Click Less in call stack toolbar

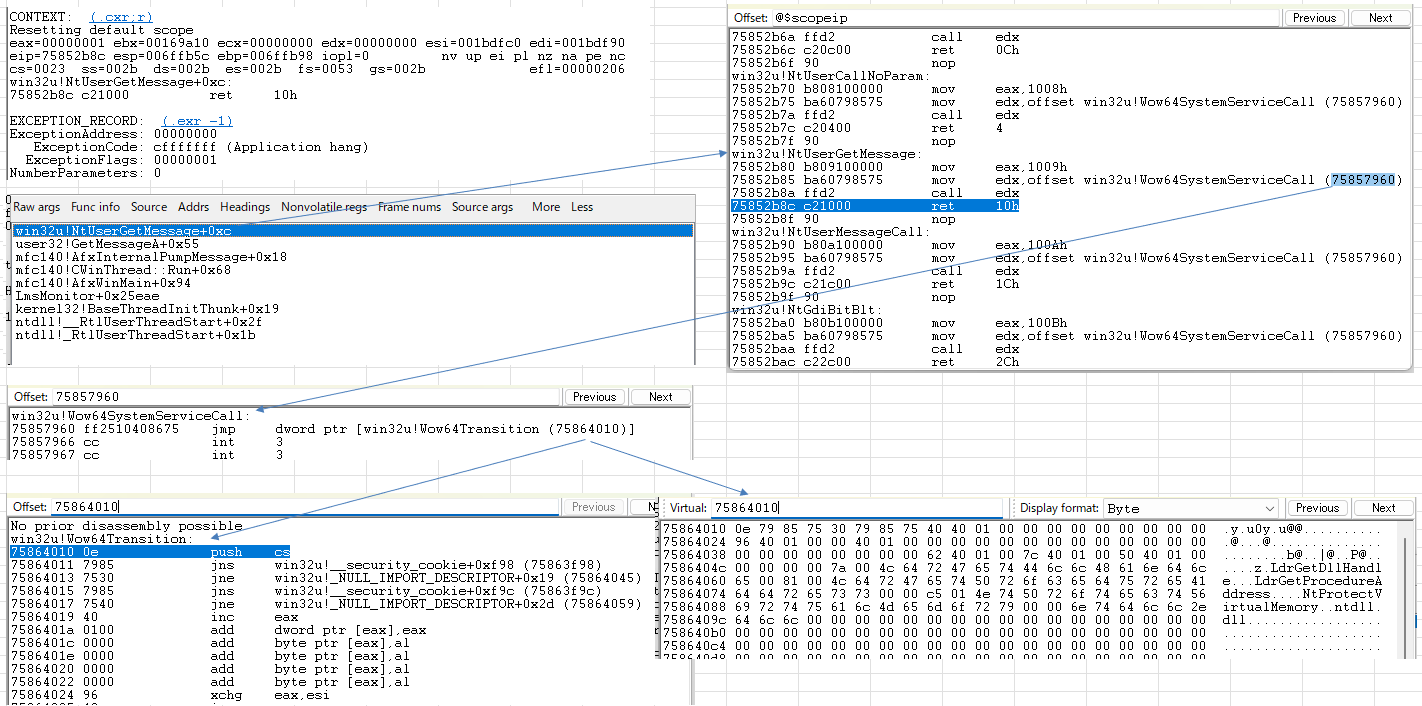pyautogui.click(x=582, y=207)
